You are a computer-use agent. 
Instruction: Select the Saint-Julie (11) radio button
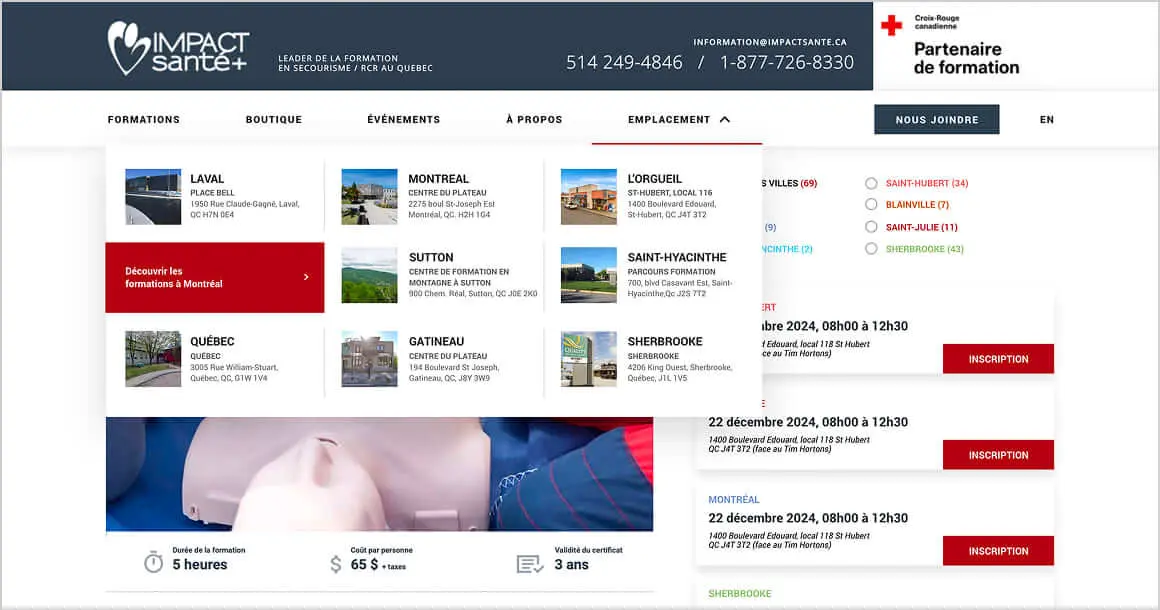pos(871,226)
